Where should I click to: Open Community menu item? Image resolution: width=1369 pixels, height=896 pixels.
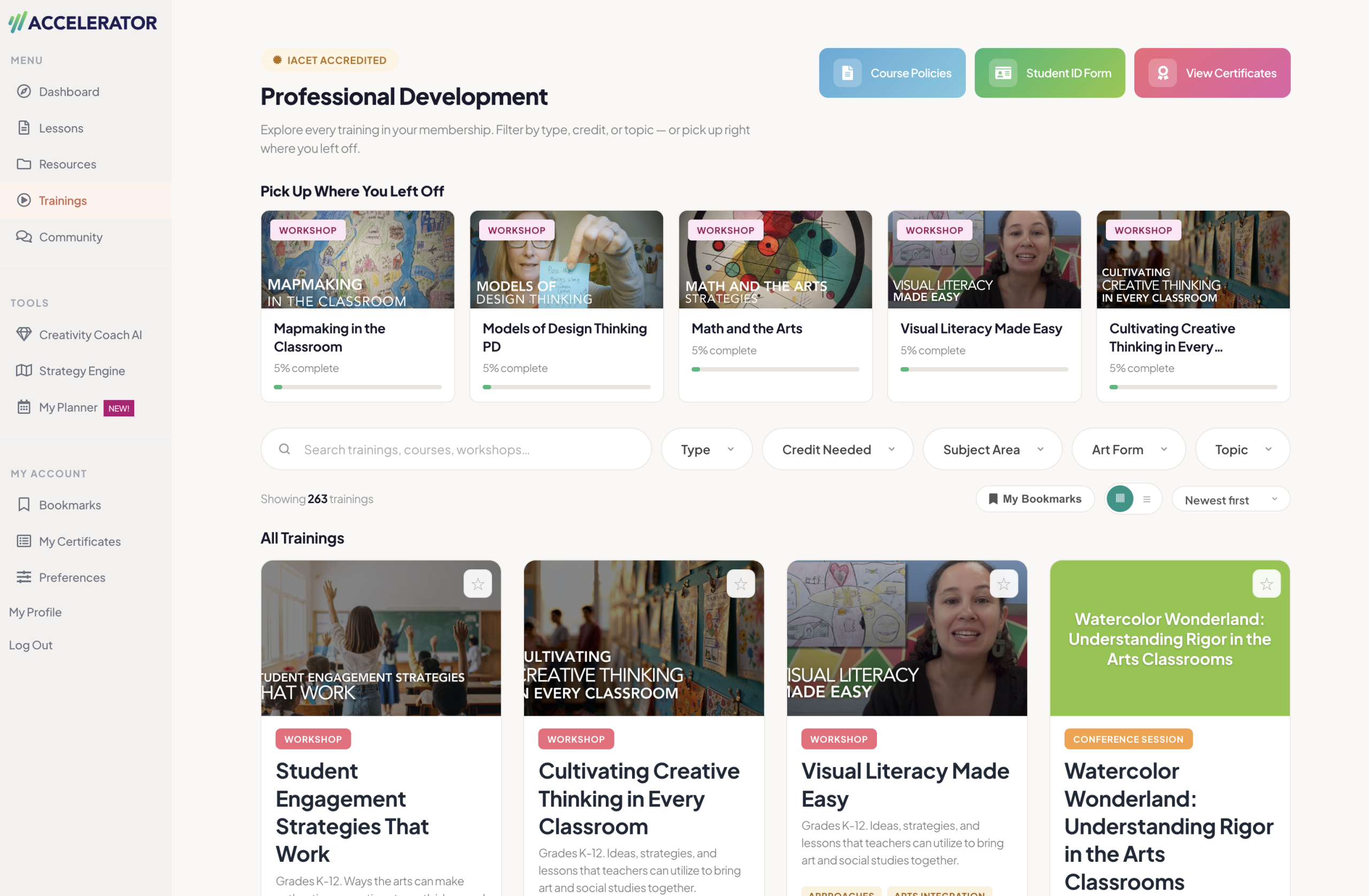click(85, 236)
